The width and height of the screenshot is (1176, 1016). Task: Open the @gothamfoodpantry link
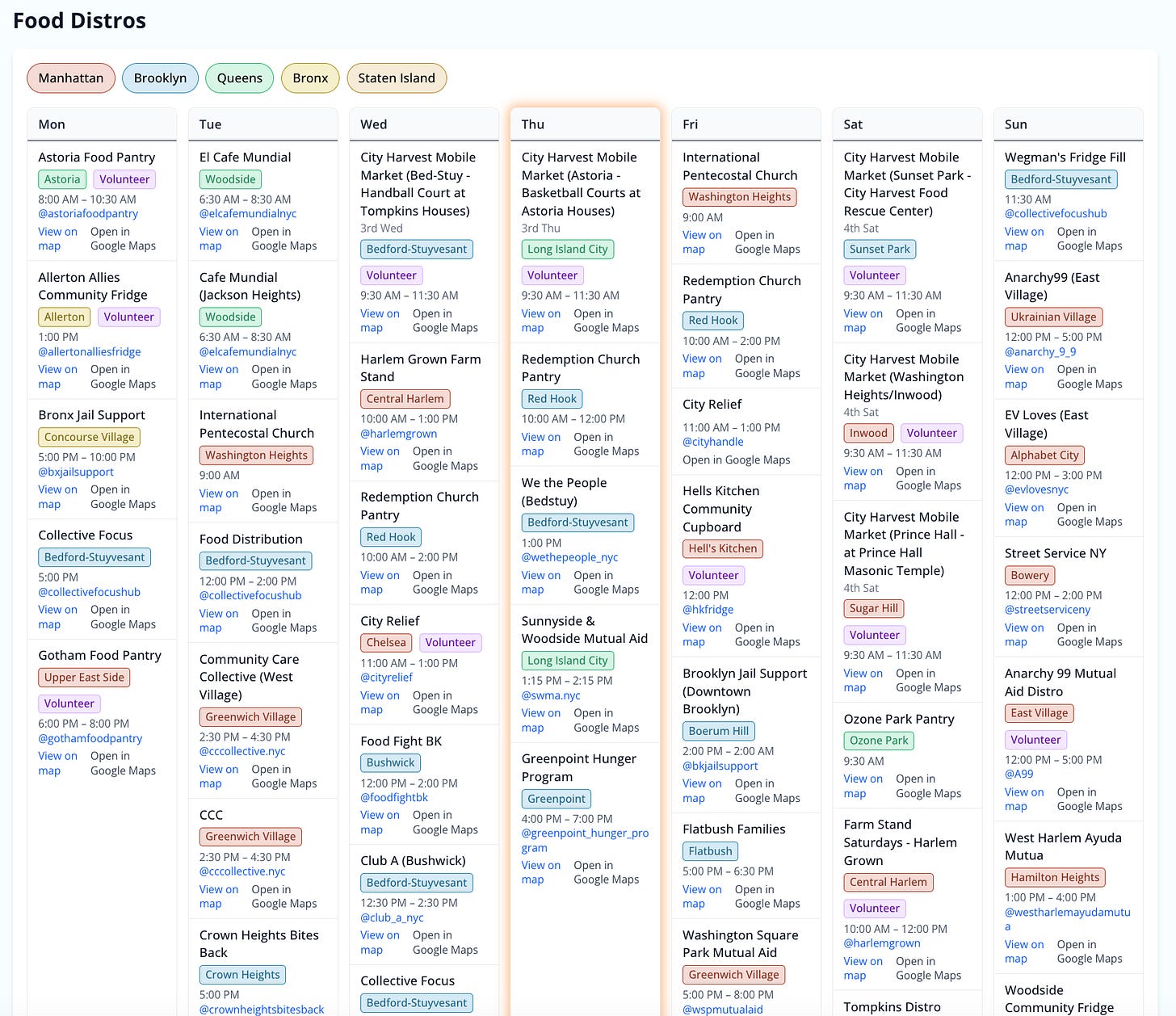click(90, 739)
